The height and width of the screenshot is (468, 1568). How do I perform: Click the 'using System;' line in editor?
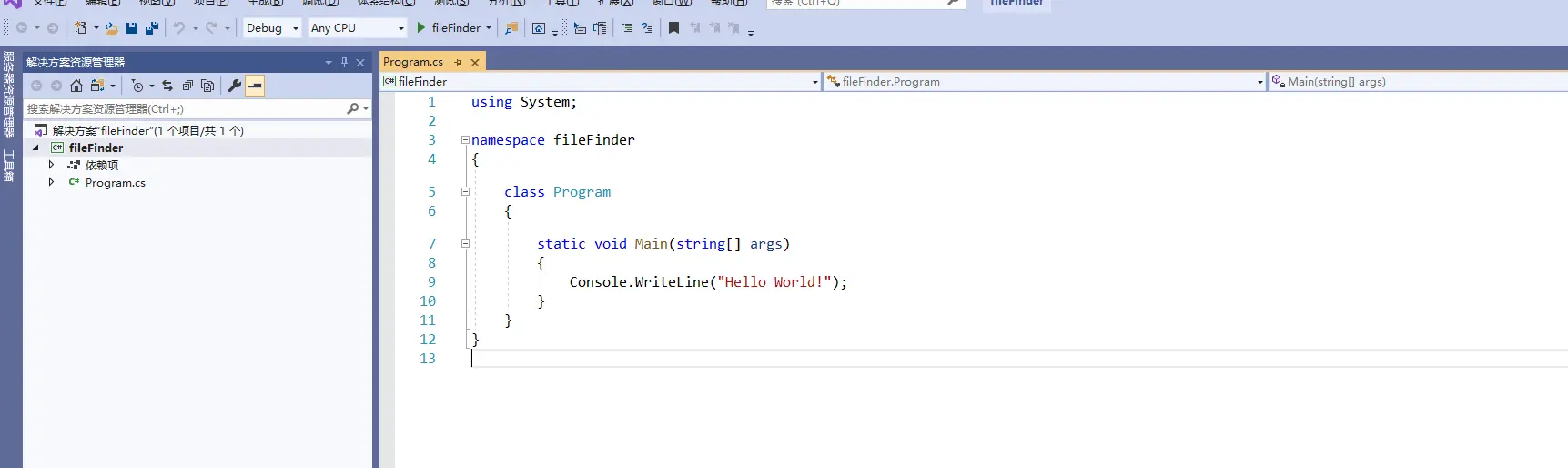click(x=524, y=102)
